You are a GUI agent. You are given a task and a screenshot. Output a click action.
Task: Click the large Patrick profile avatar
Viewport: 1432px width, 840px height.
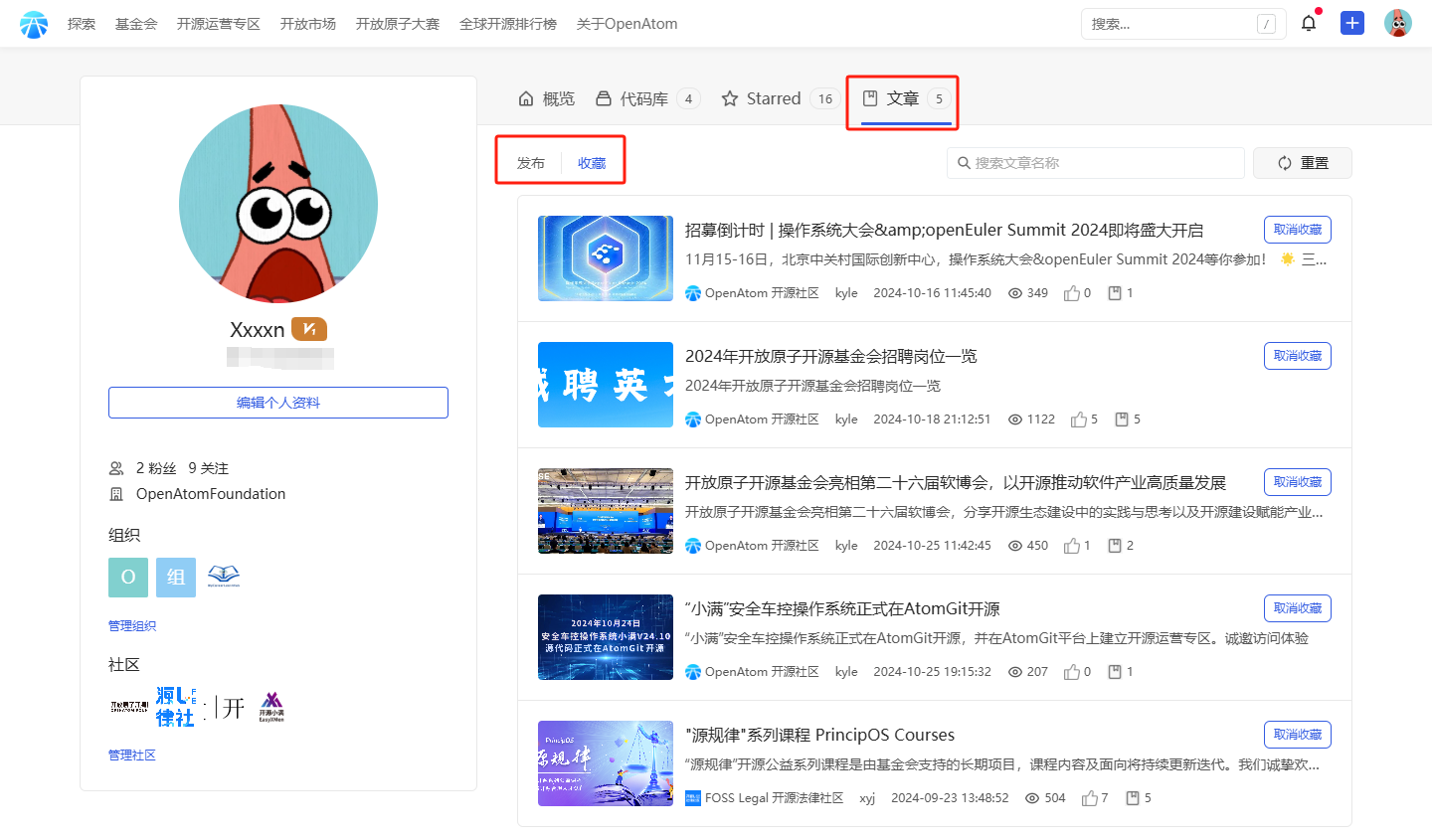278,204
